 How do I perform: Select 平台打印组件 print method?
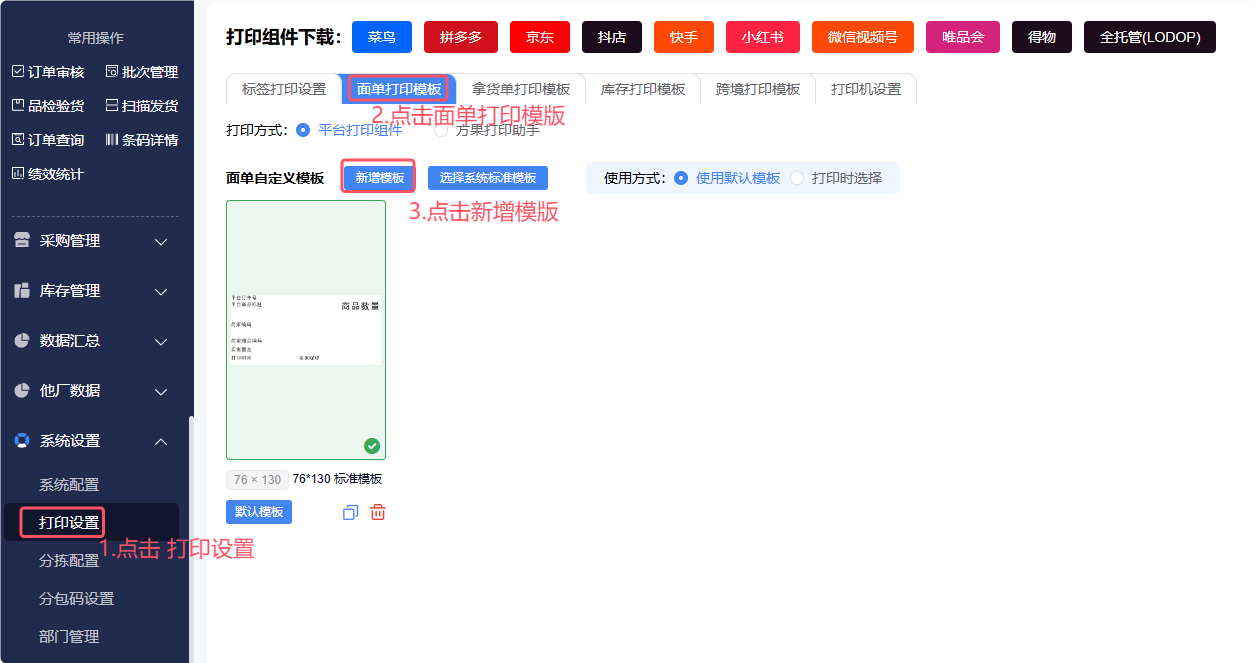[350, 130]
